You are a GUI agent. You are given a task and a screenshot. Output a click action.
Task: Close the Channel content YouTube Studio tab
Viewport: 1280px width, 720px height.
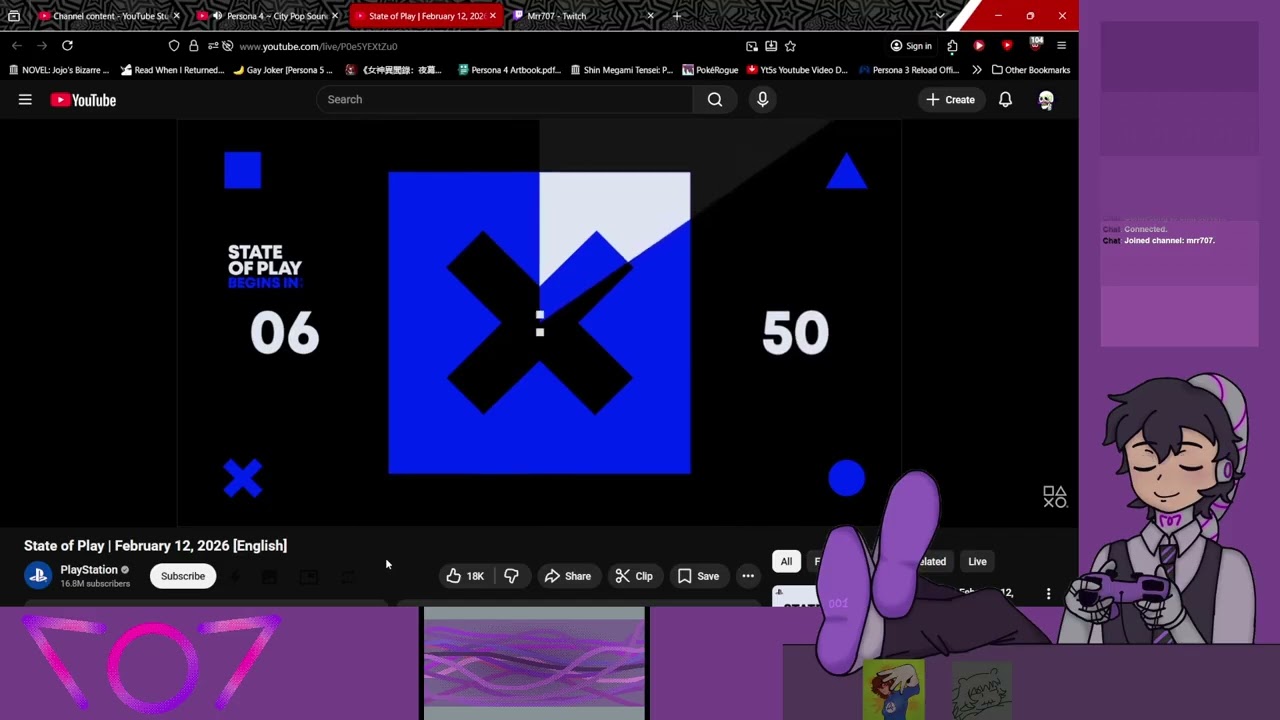click(x=176, y=16)
